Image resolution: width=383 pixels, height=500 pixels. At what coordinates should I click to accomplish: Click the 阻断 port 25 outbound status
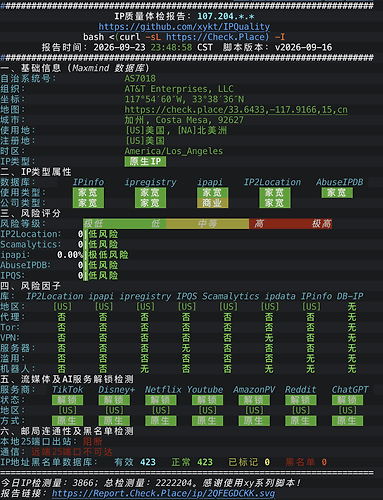93,441
